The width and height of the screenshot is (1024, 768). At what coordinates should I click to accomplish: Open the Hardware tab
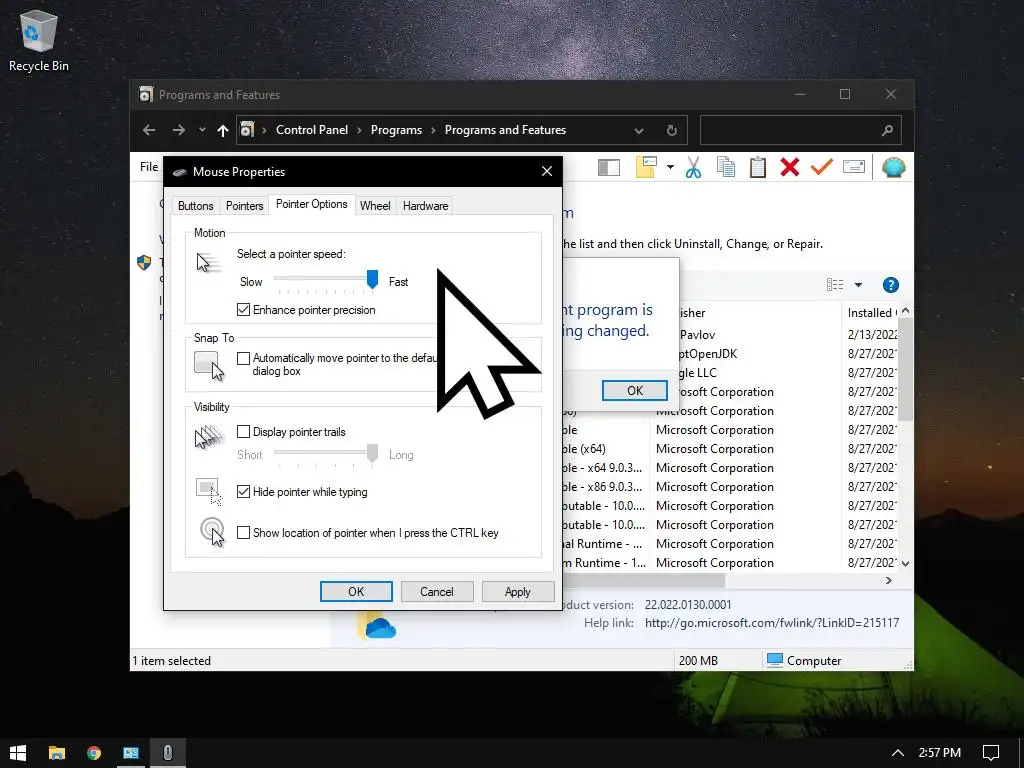pyautogui.click(x=425, y=206)
